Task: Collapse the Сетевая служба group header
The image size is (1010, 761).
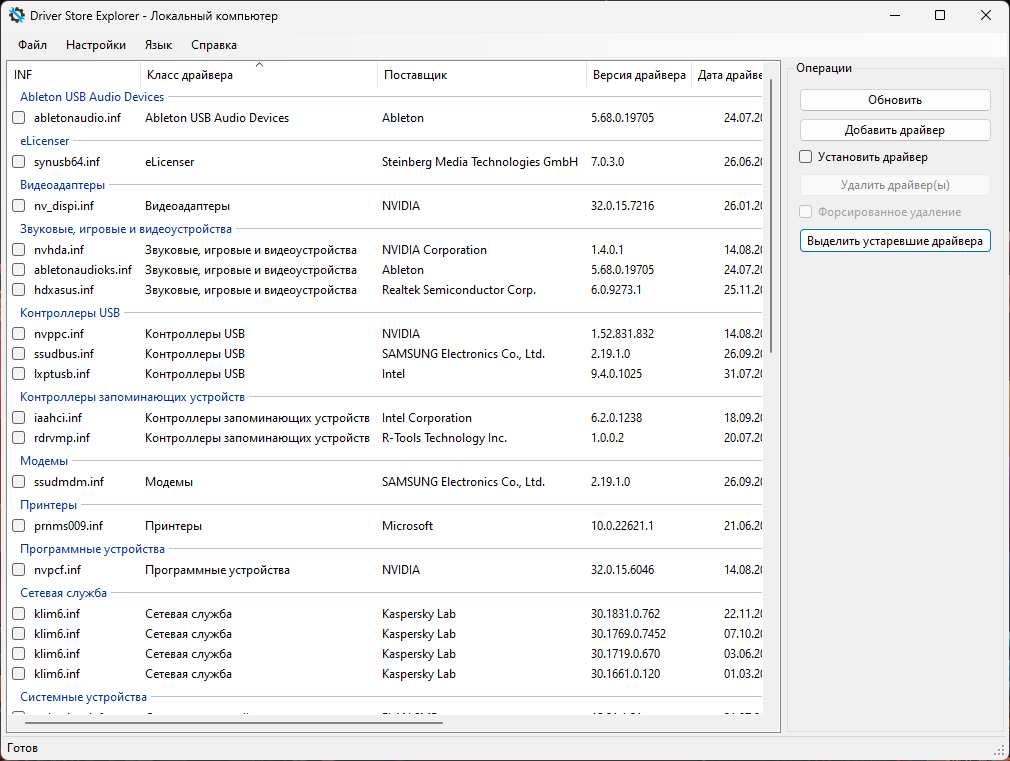Action: (x=63, y=593)
